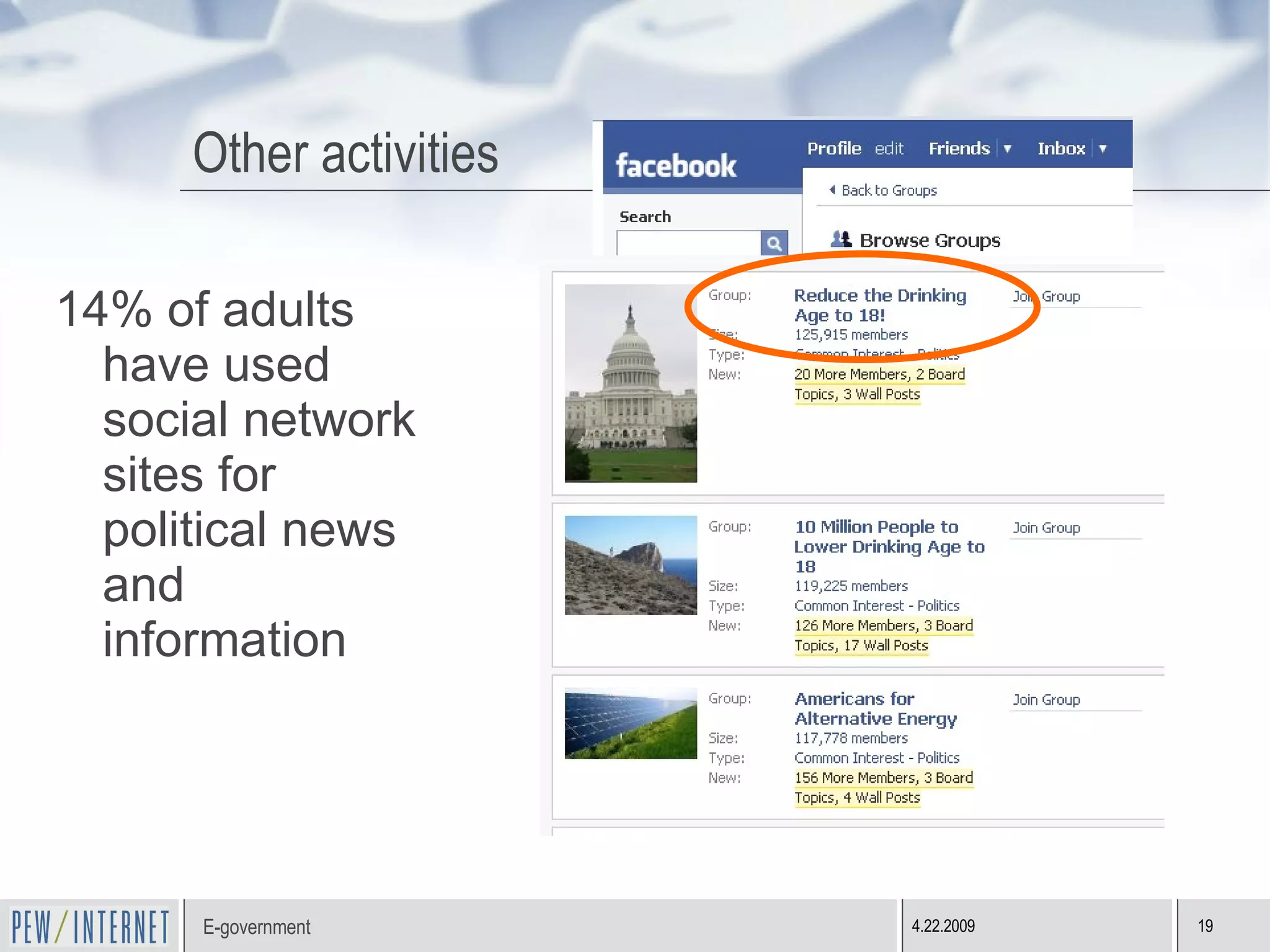Image resolution: width=1270 pixels, height=952 pixels.
Task: Click '20 More Members, 2 Board' highlight
Action: coord(880,374)
